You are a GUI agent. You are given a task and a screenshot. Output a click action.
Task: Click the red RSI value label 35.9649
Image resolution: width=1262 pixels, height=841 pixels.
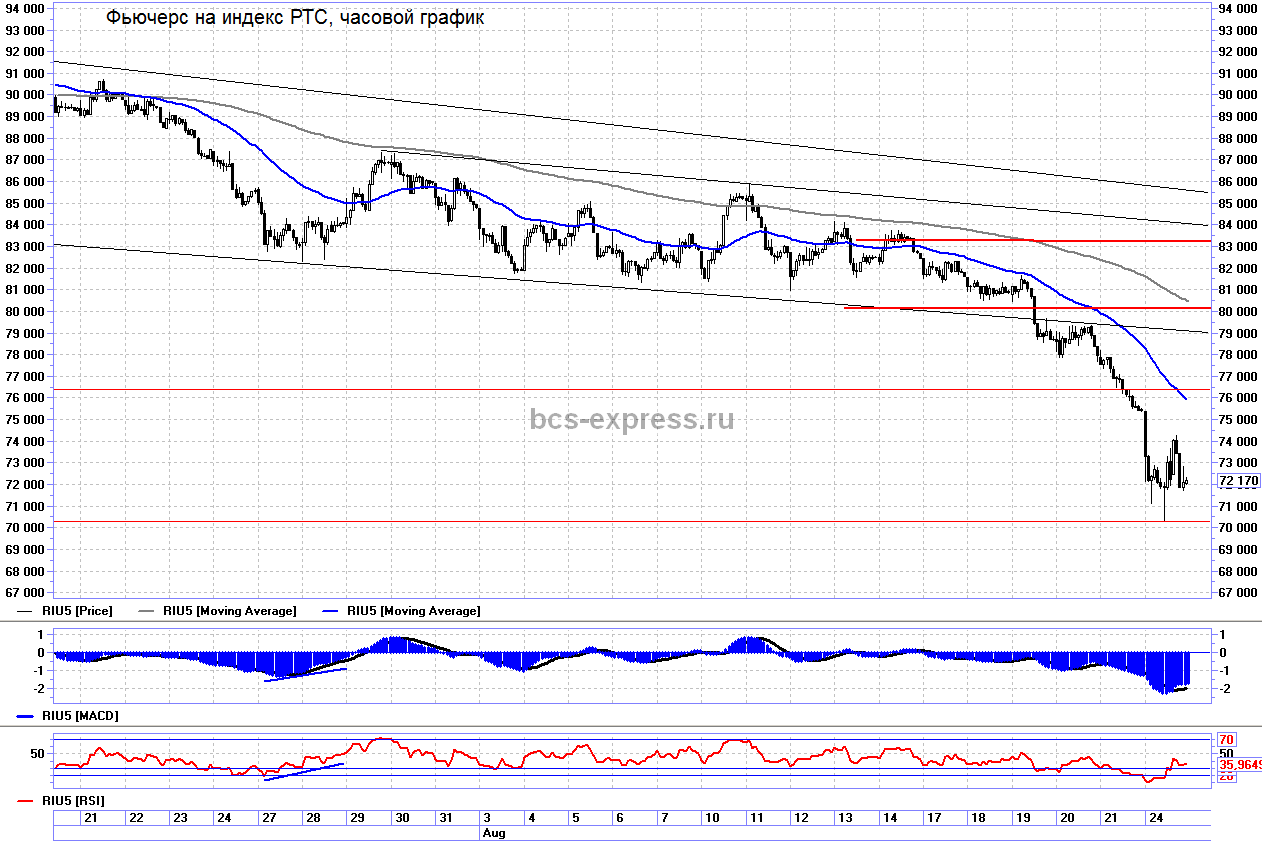tap(1239, 765)
